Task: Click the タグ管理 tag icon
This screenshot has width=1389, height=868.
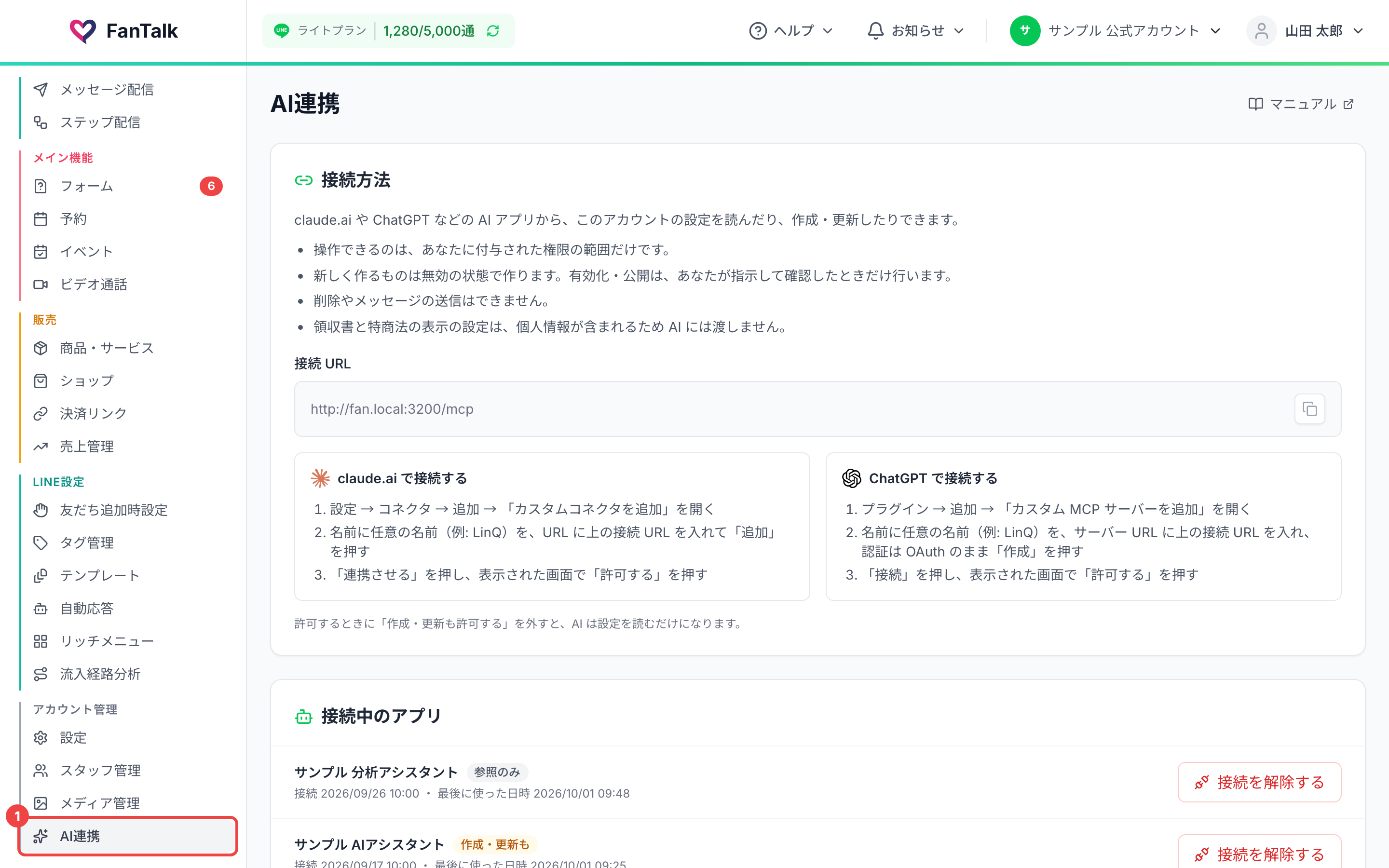Action: click(40, 542)
